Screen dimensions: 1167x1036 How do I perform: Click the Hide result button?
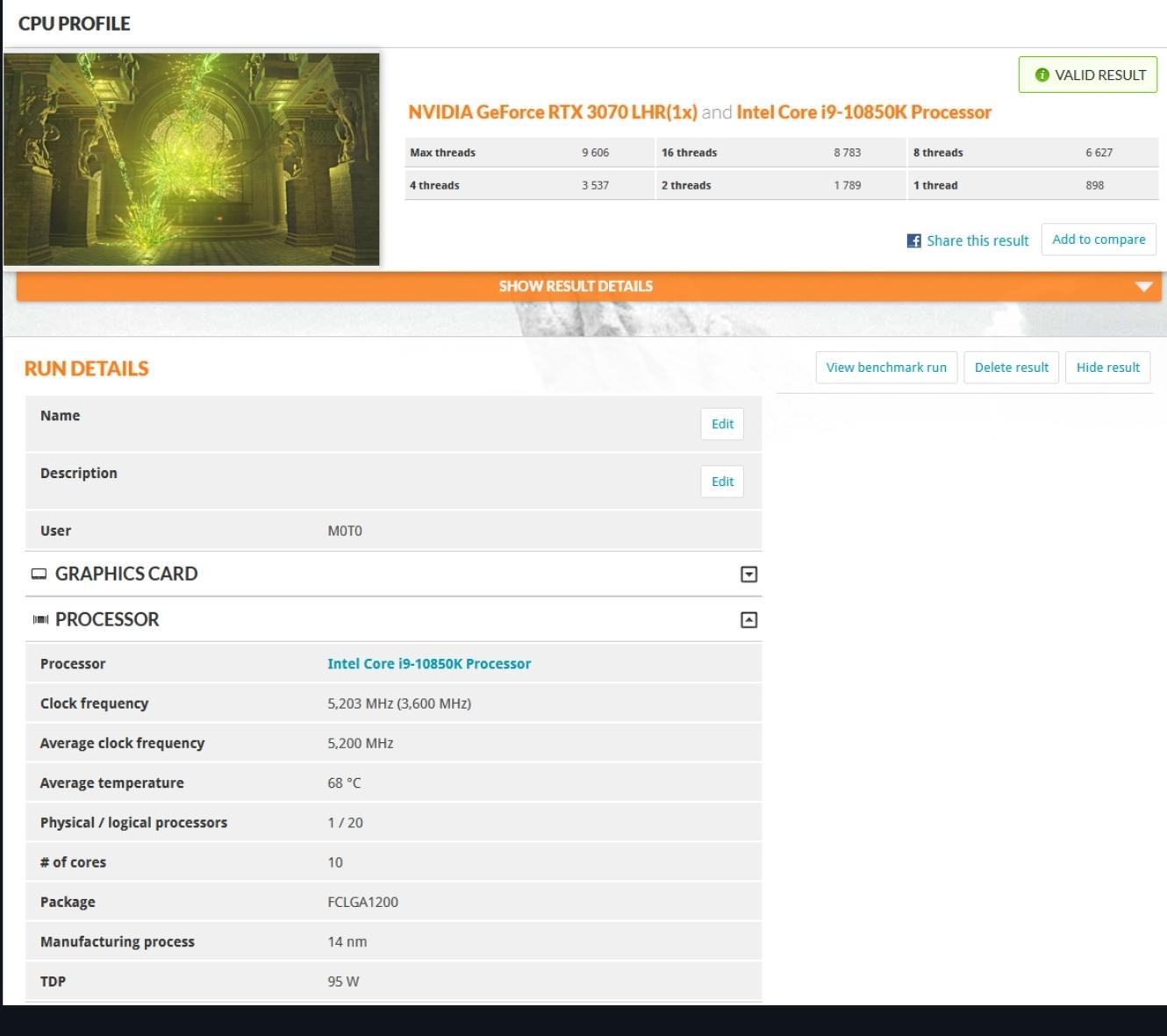coord(1108,368)
